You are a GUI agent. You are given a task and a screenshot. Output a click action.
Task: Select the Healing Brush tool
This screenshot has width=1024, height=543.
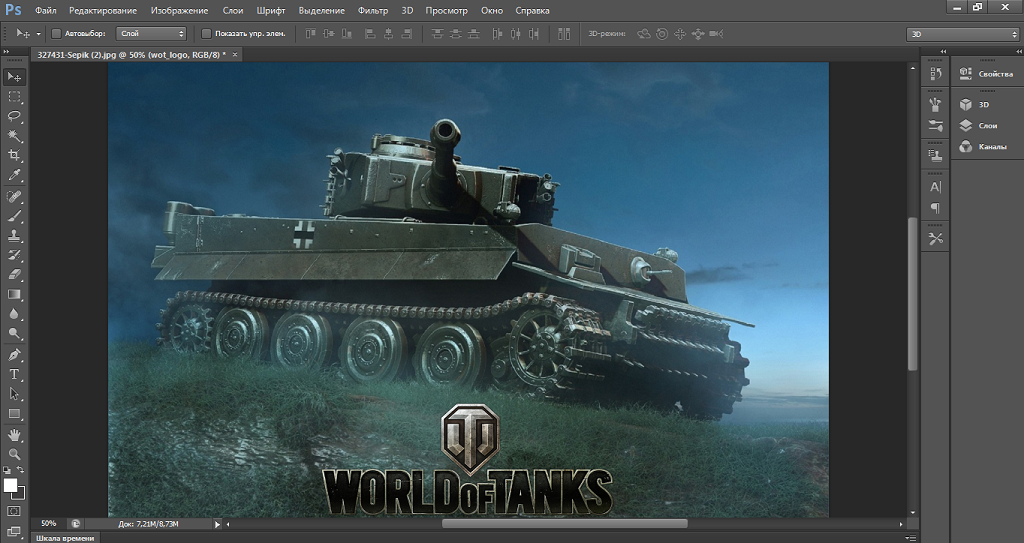(x=14, y=196)
